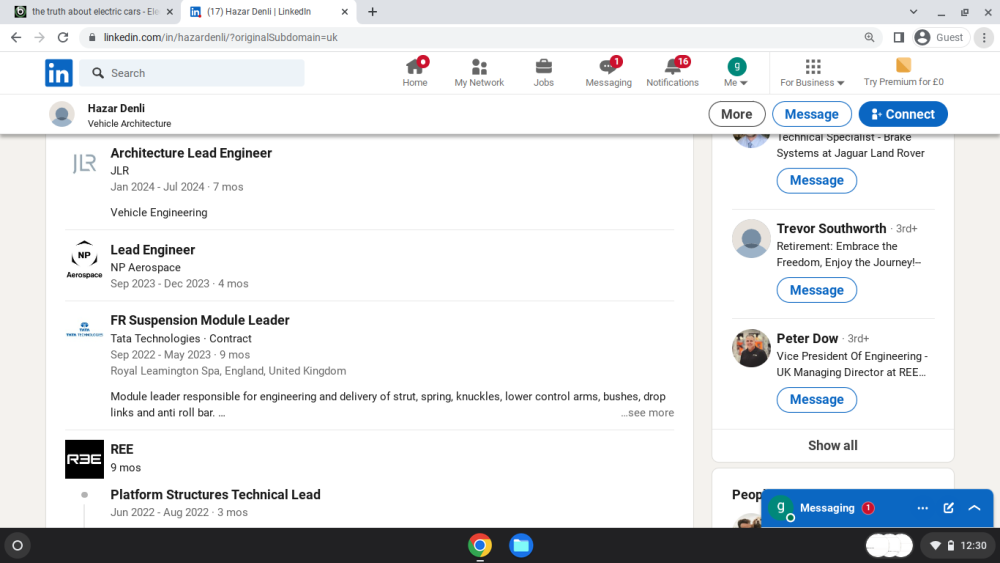Viewport: 1000px width, 563px height.
Task: Click Chrome icon in the shelf
Action: coord(480,546)
